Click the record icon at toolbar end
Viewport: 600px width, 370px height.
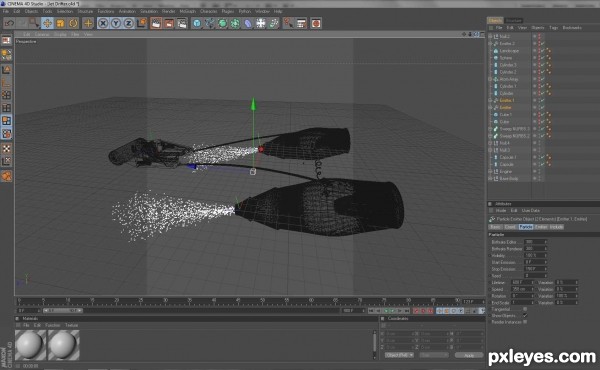316,23
